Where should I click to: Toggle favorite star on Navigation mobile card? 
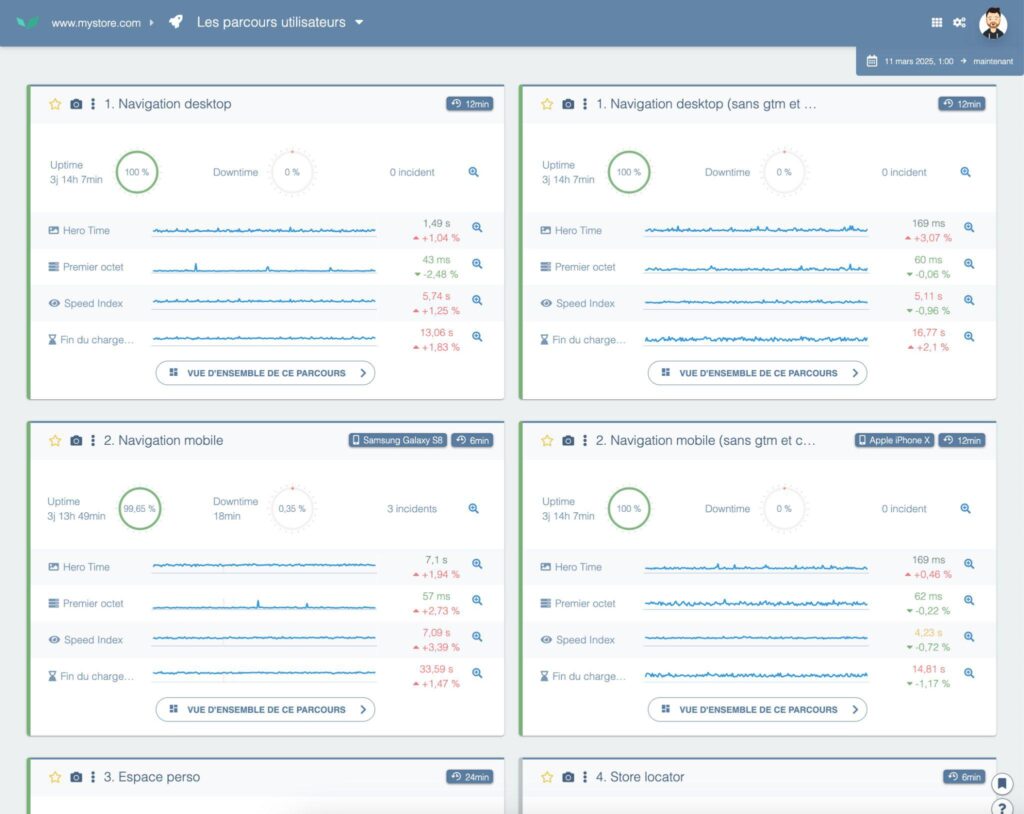[55, 441]
